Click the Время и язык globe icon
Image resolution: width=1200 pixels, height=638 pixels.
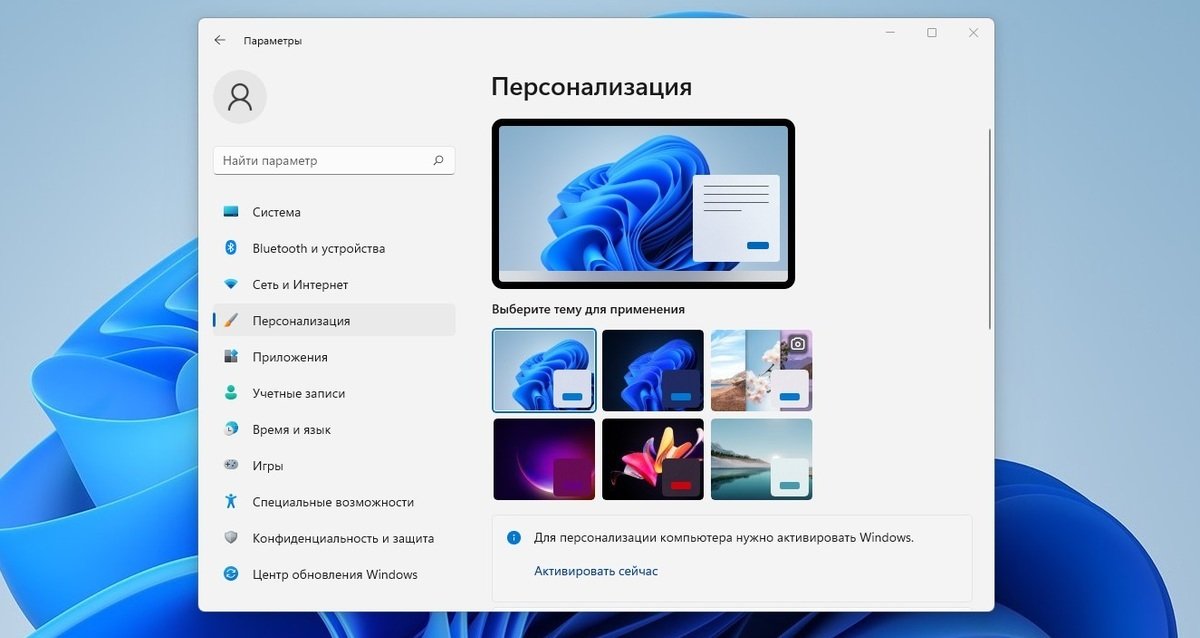231,429
